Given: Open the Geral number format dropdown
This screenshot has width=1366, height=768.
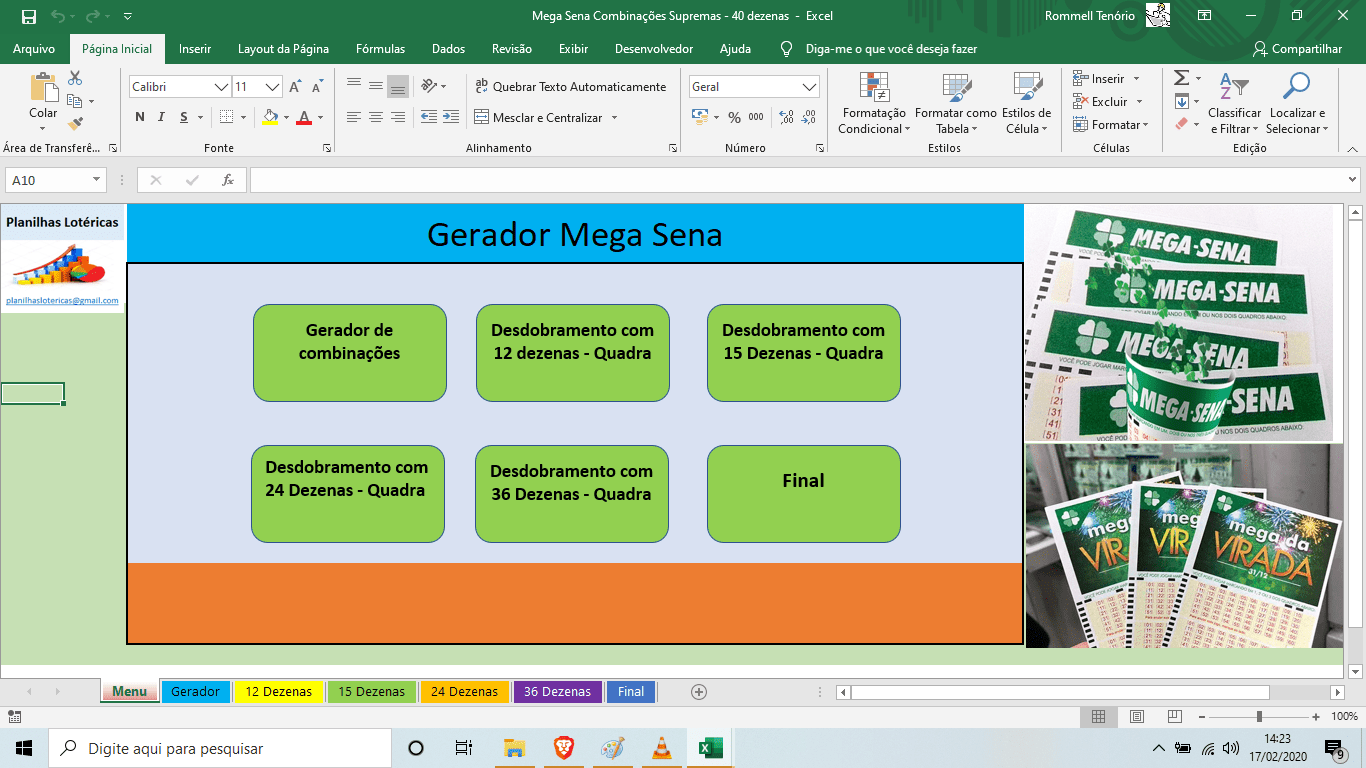Looking at the screenshot, I should [809, 87].
